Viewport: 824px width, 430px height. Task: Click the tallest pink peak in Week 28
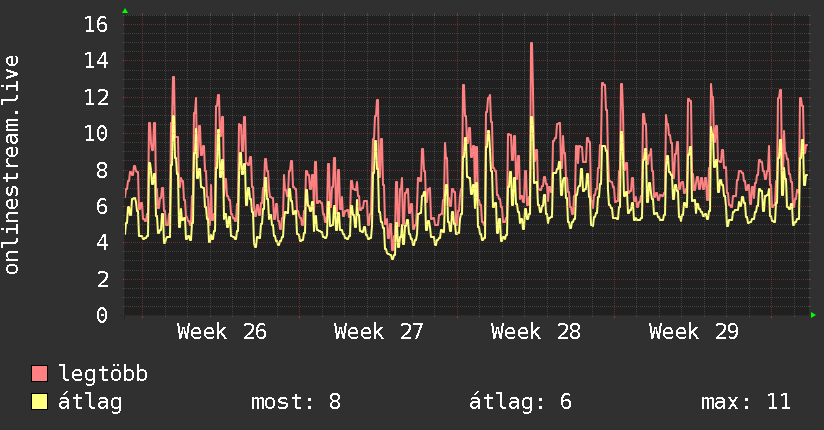pos(532,45)
